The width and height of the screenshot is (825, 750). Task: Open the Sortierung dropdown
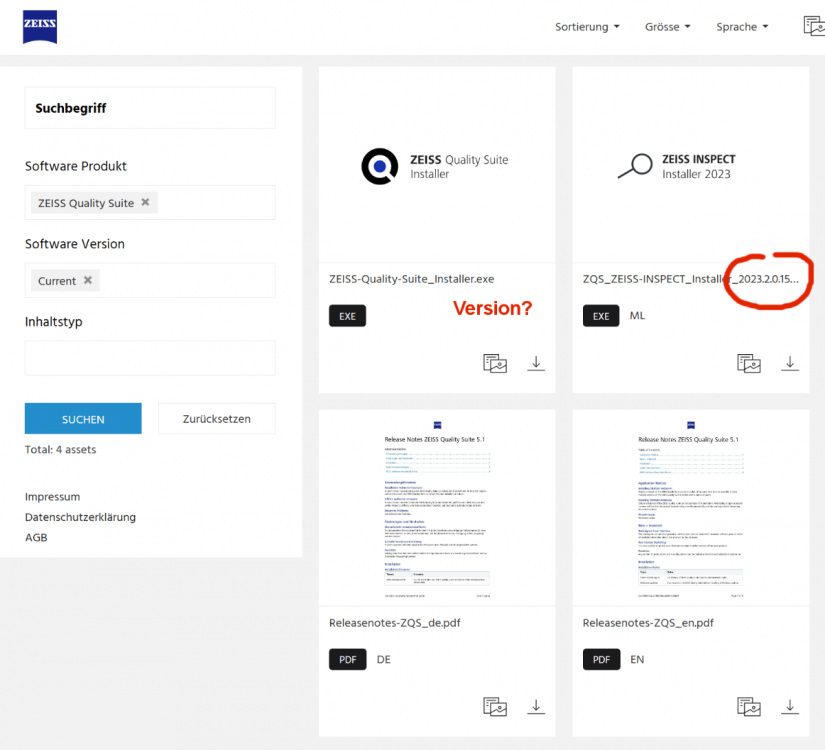point(587,27)
